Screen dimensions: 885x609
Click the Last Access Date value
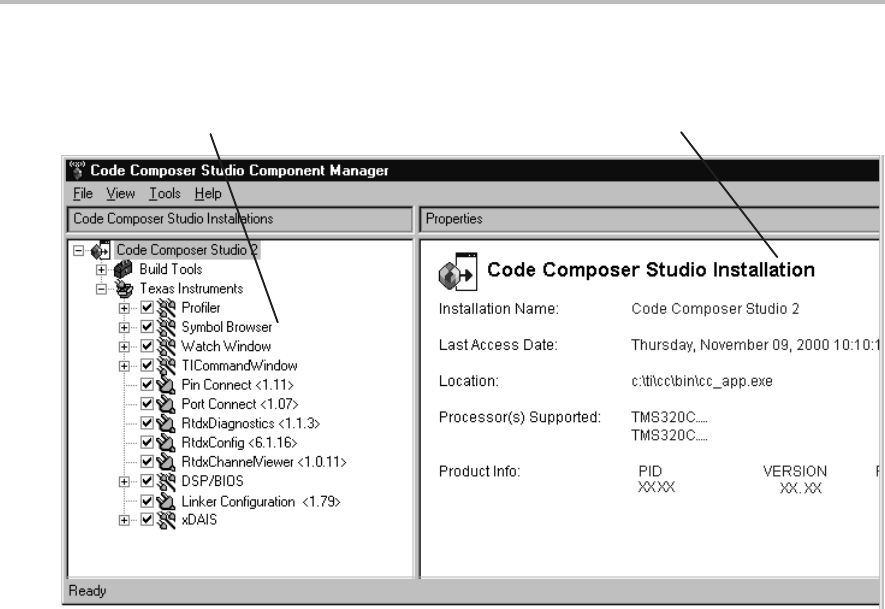(x=755, y=345)
